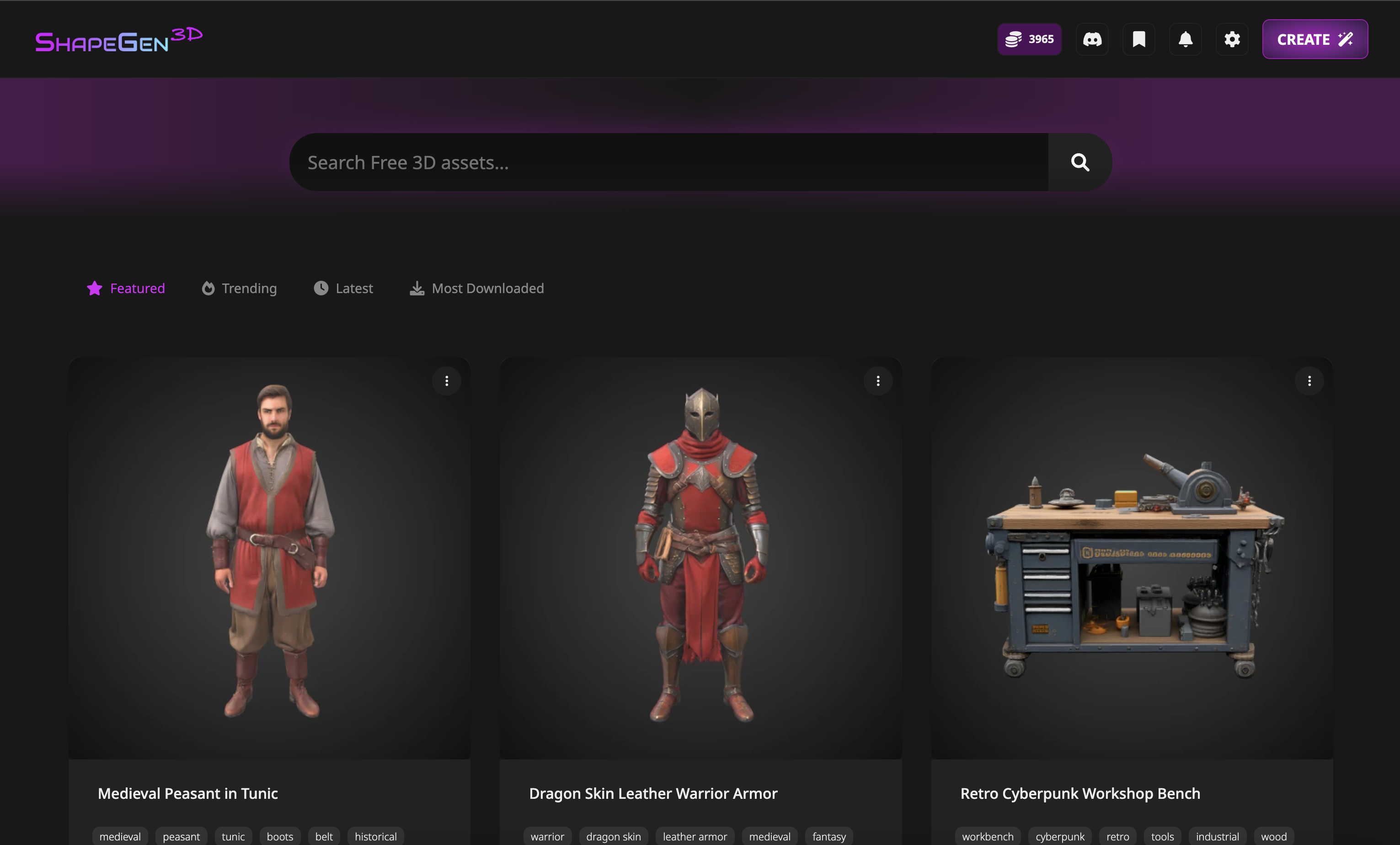Open Medieval Peasant card options menu
Viewport: 1400px width, 845px height.
click(447, 381)
